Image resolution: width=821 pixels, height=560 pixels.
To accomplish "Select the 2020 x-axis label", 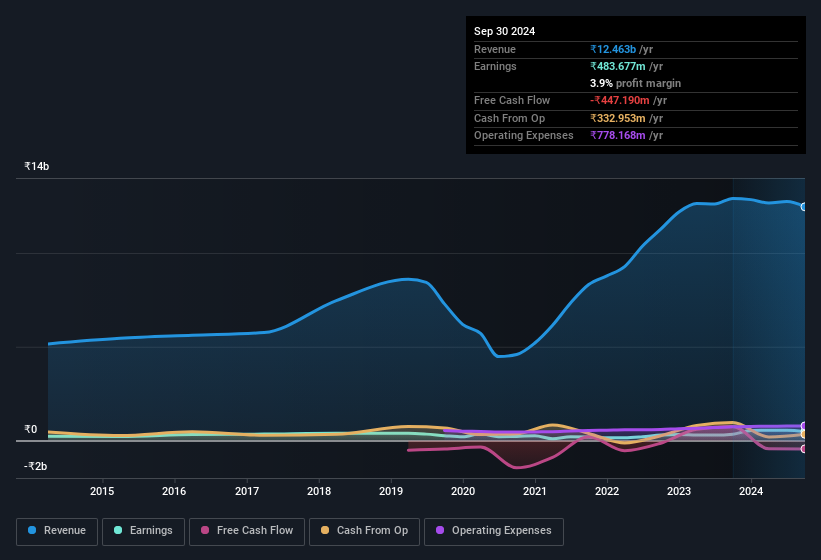I will tap(463, 491).
